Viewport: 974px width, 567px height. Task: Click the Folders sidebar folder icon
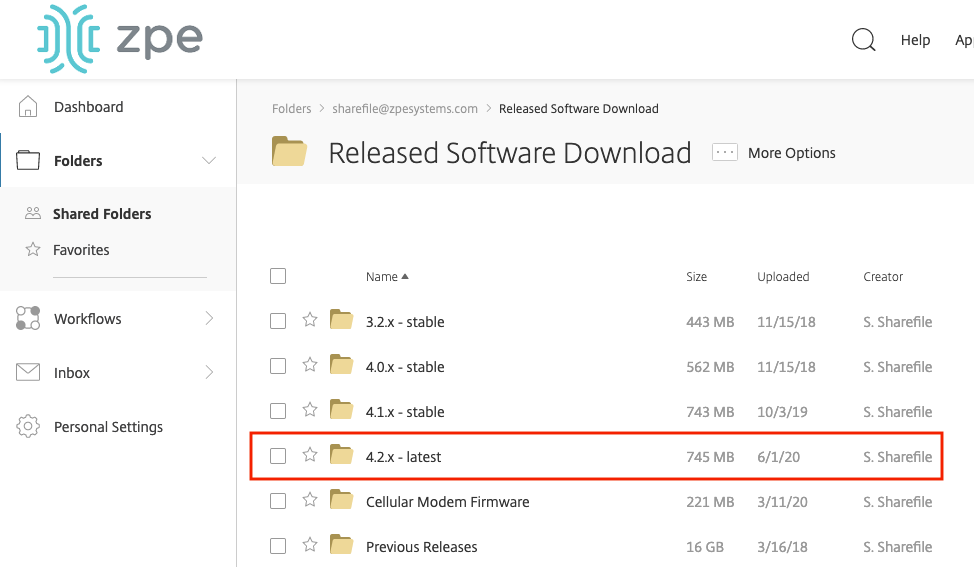click(x=28, y=160)
